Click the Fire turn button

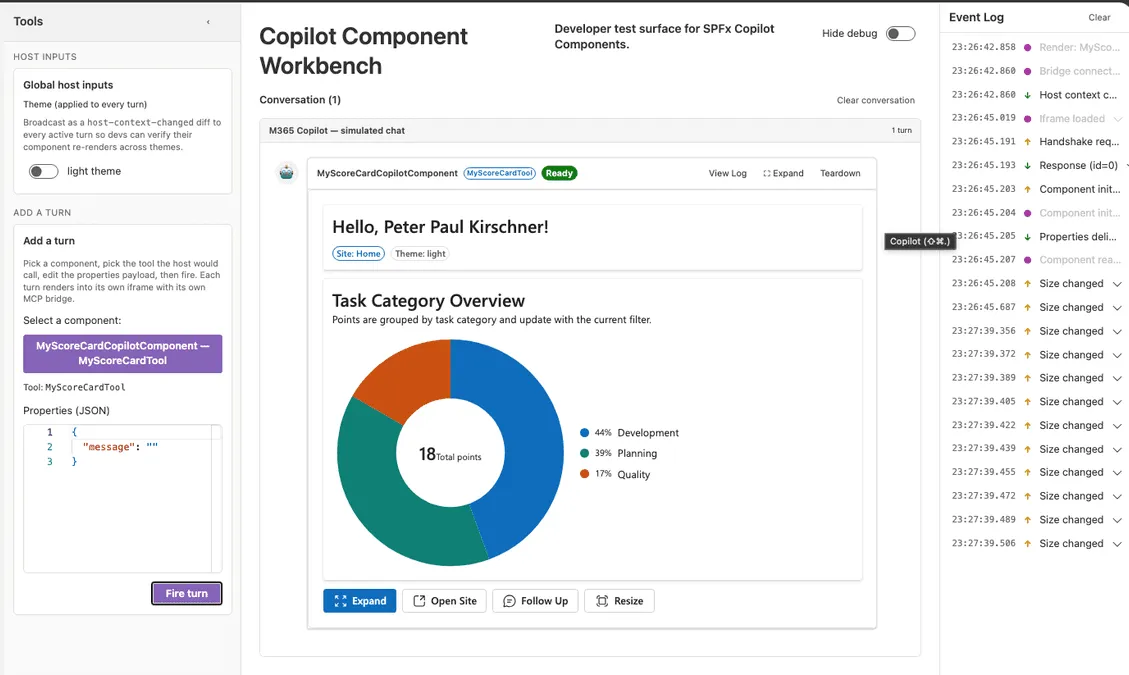186,594
